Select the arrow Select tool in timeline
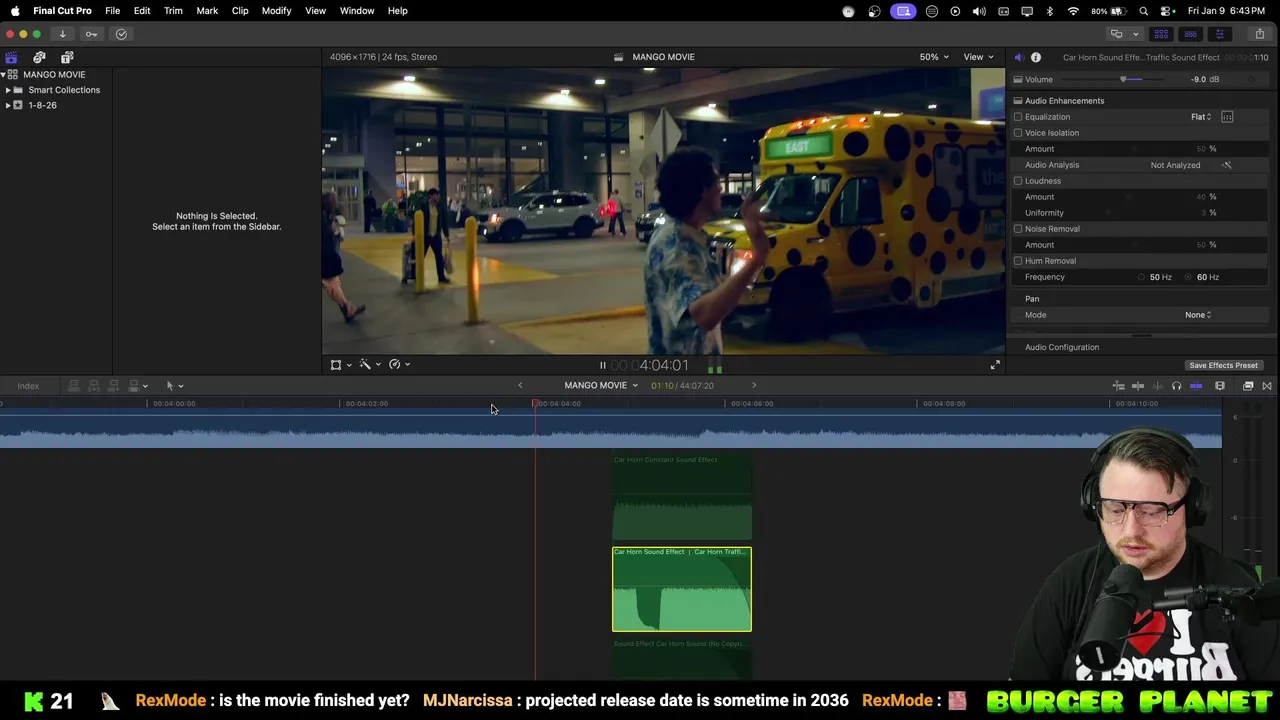The width and height of the screenshot is (1280, 720). pyautogui.click(x=170, y=386)
